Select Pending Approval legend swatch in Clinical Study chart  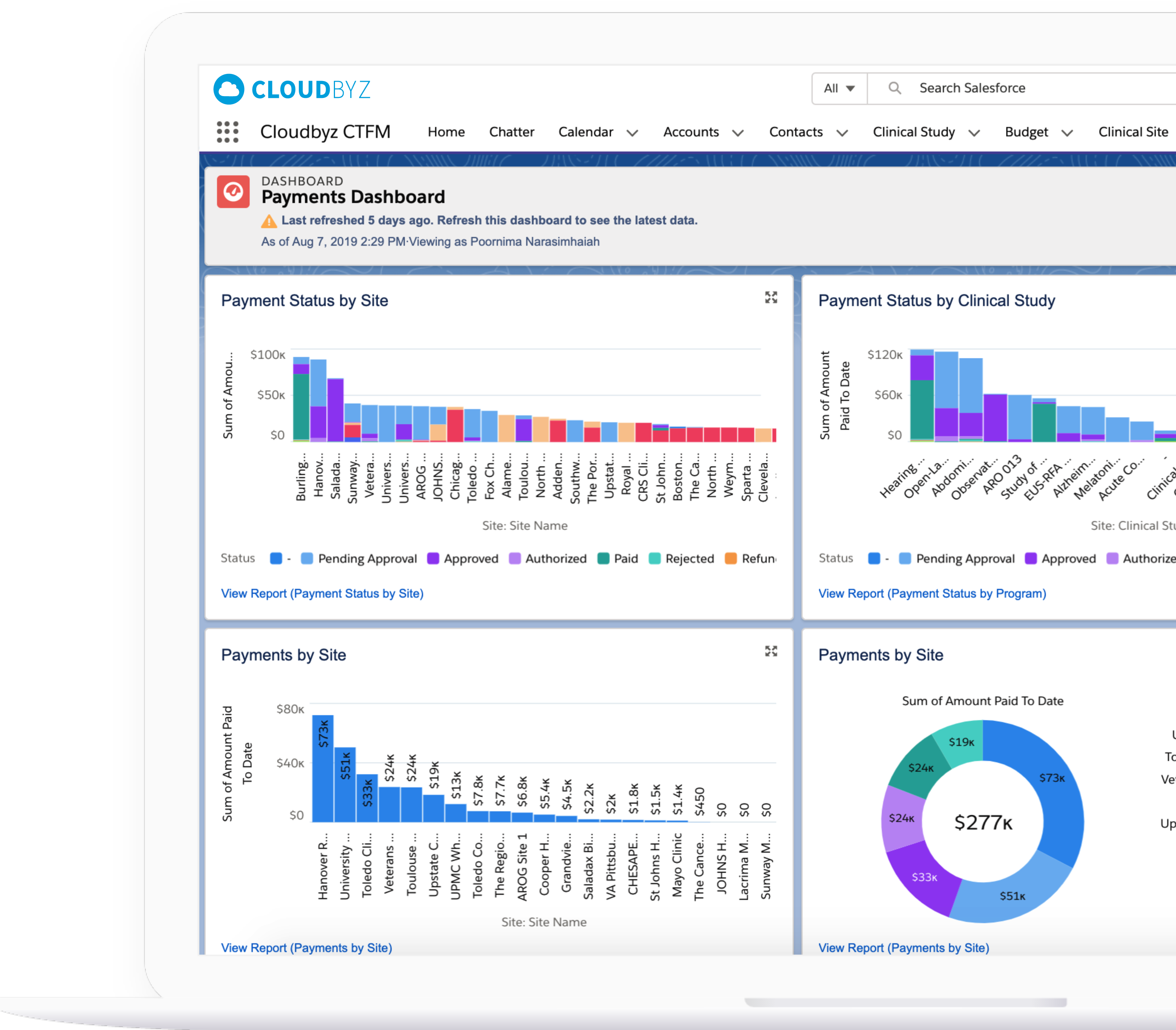pos(905,559)
